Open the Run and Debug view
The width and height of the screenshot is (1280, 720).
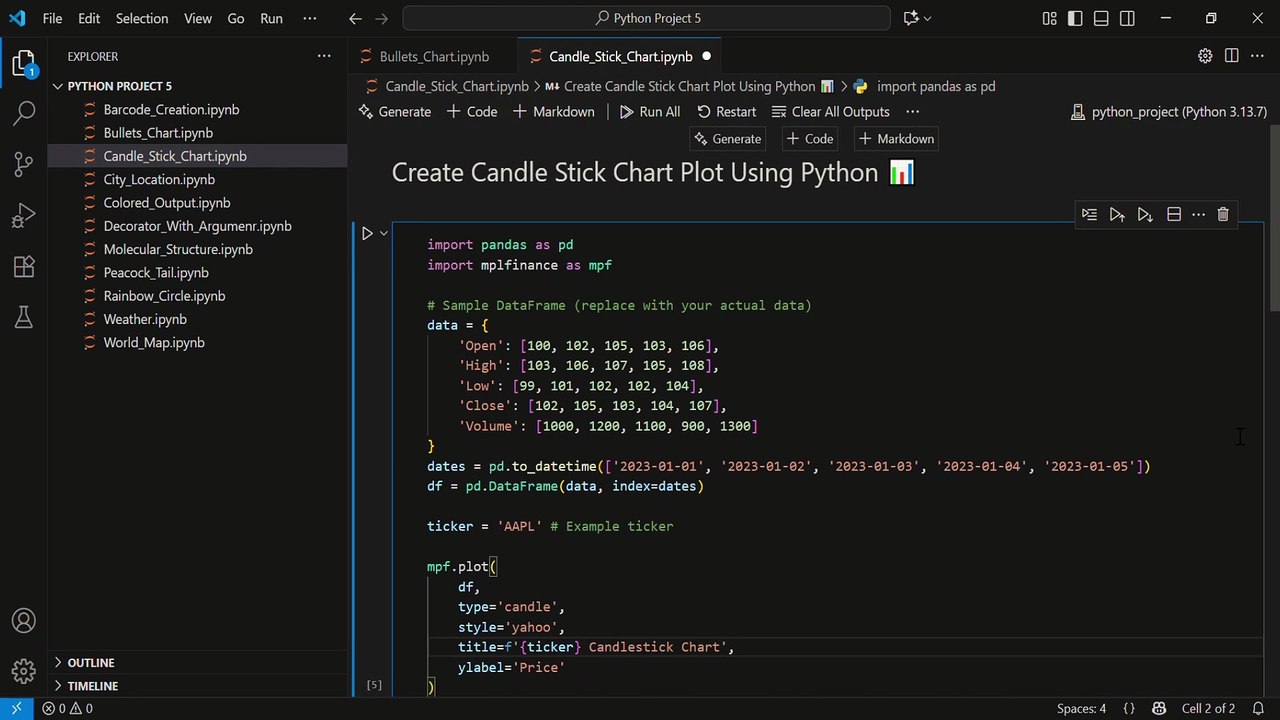tap(24, 216)
